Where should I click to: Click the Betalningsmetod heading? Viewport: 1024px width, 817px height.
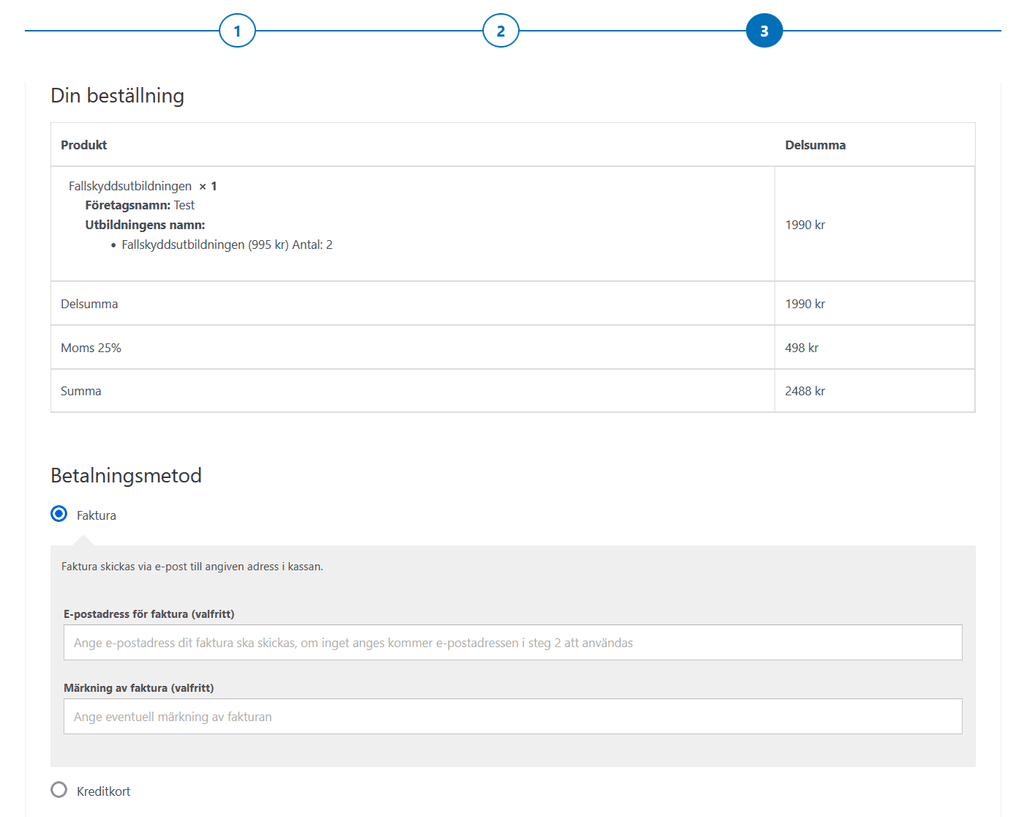click(126, 475)
